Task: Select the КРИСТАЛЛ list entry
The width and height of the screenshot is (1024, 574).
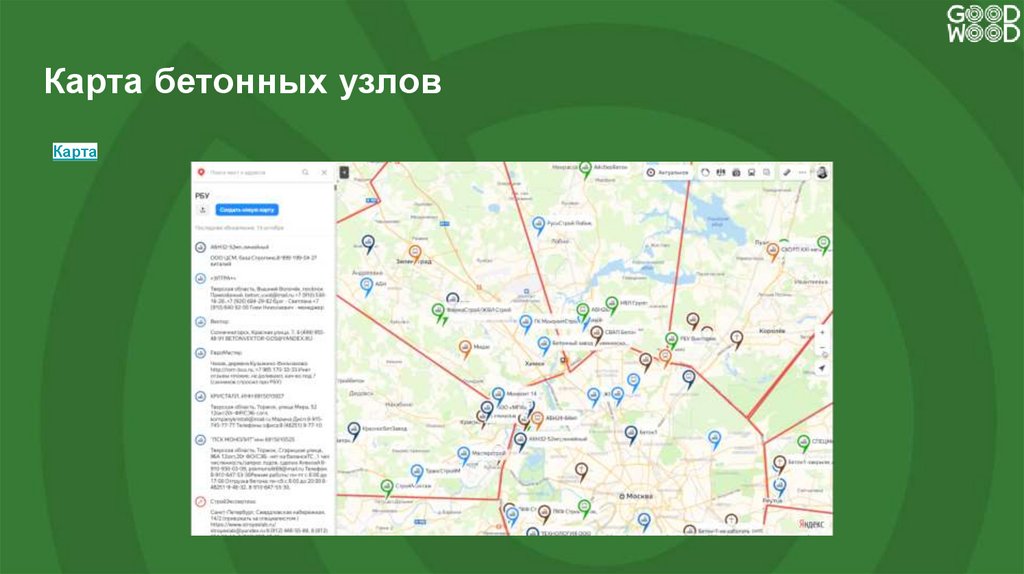Action: (x=263, y=410)
